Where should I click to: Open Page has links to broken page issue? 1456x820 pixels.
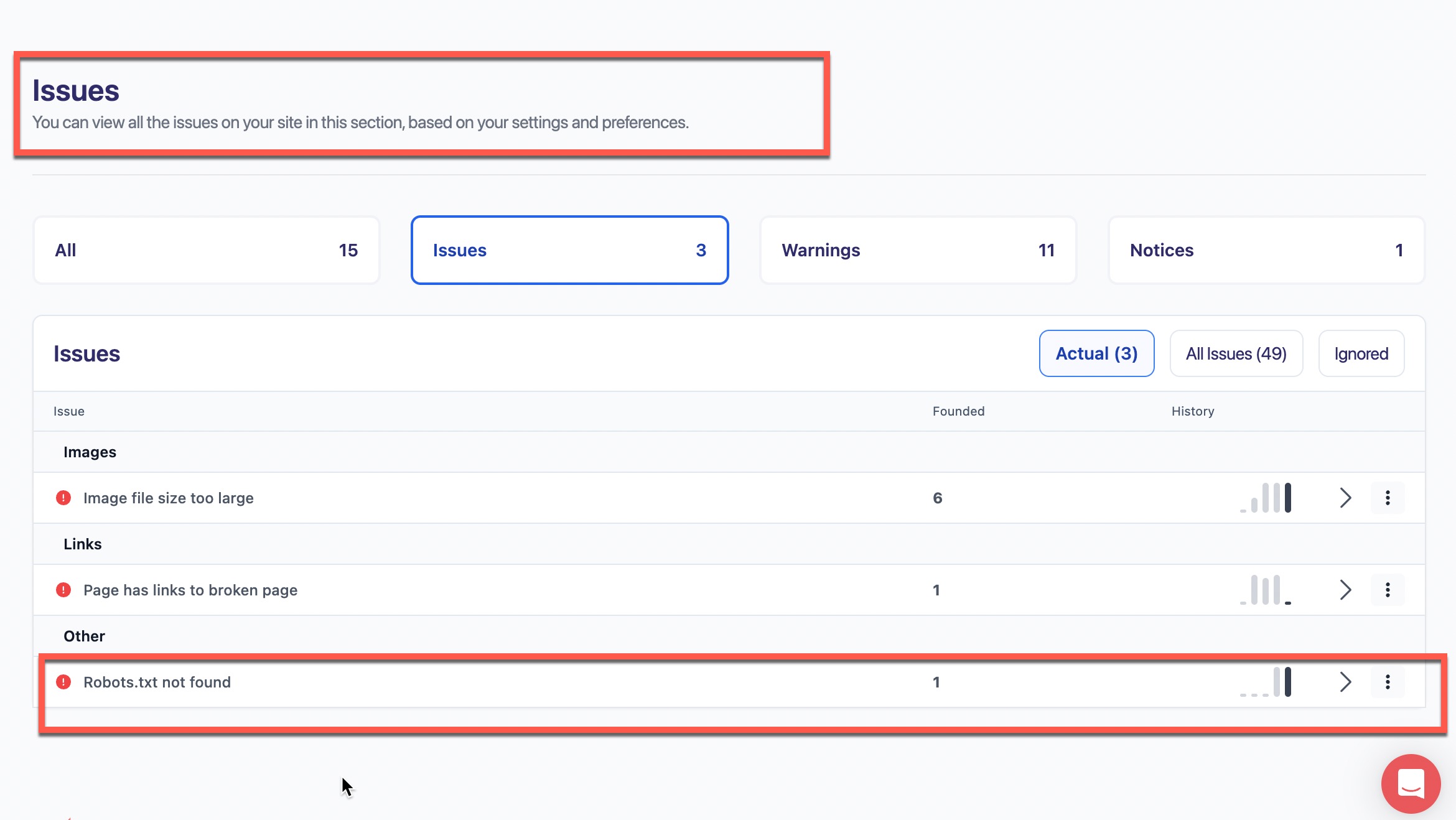[x=190, y=590]
